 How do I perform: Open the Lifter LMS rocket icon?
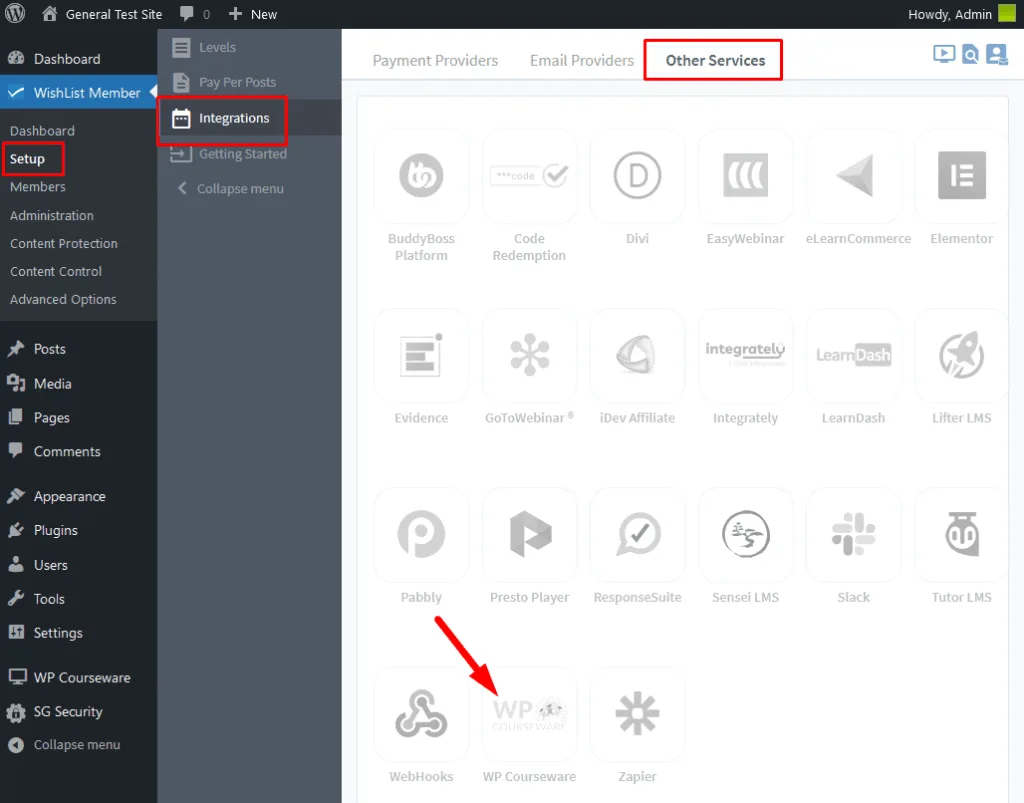(961, 355)
